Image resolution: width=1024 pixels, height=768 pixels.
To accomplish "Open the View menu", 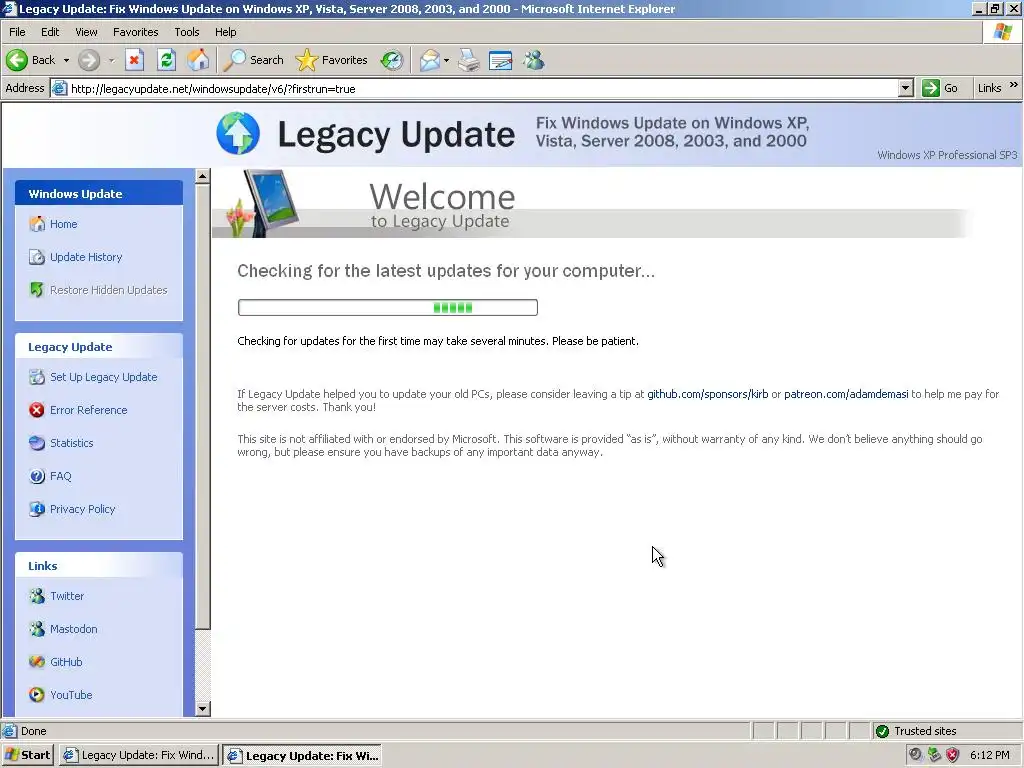I will 86,32.
